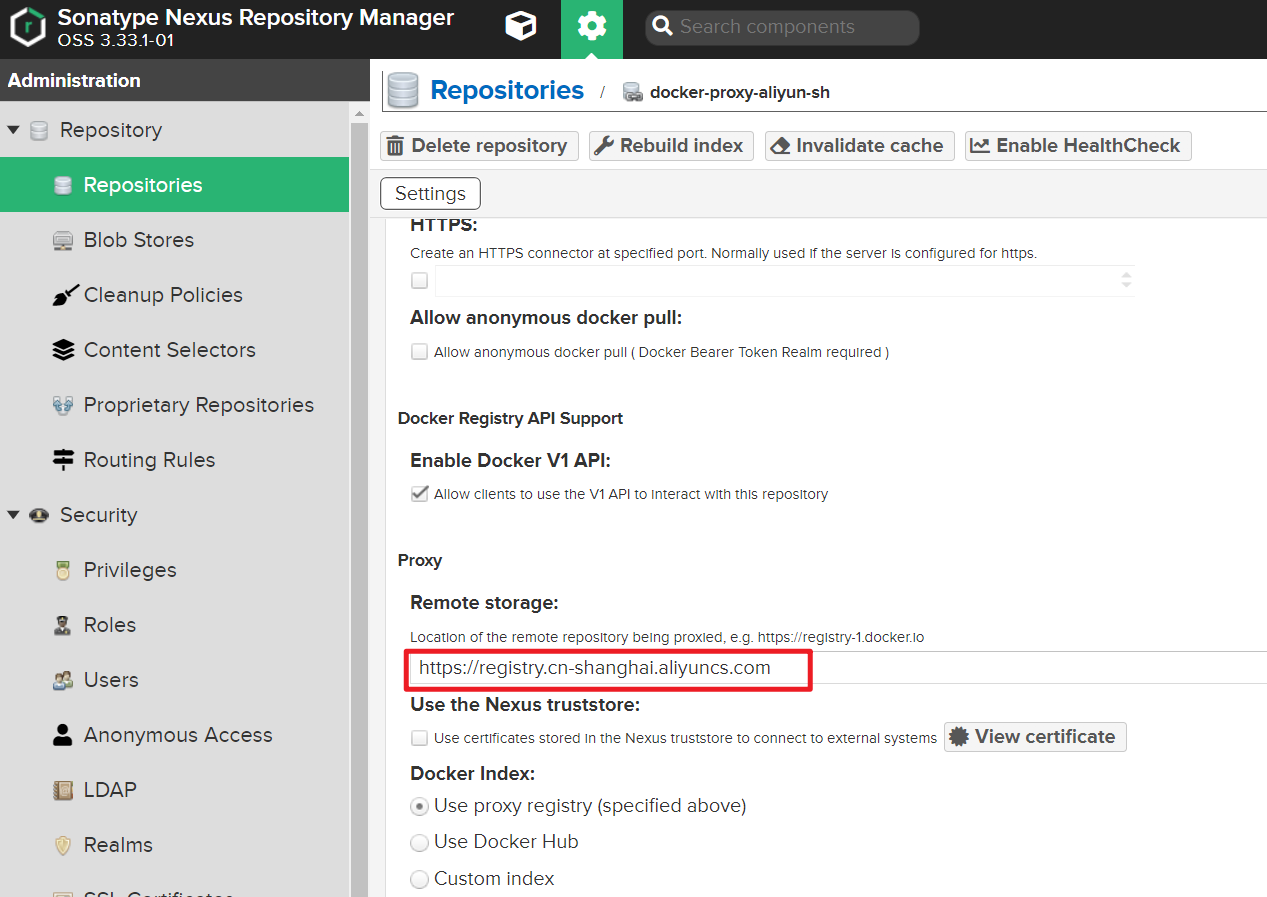This screenshot has height=897, width=1267.
Task: Click the Realms label
Action: point(118,845)
